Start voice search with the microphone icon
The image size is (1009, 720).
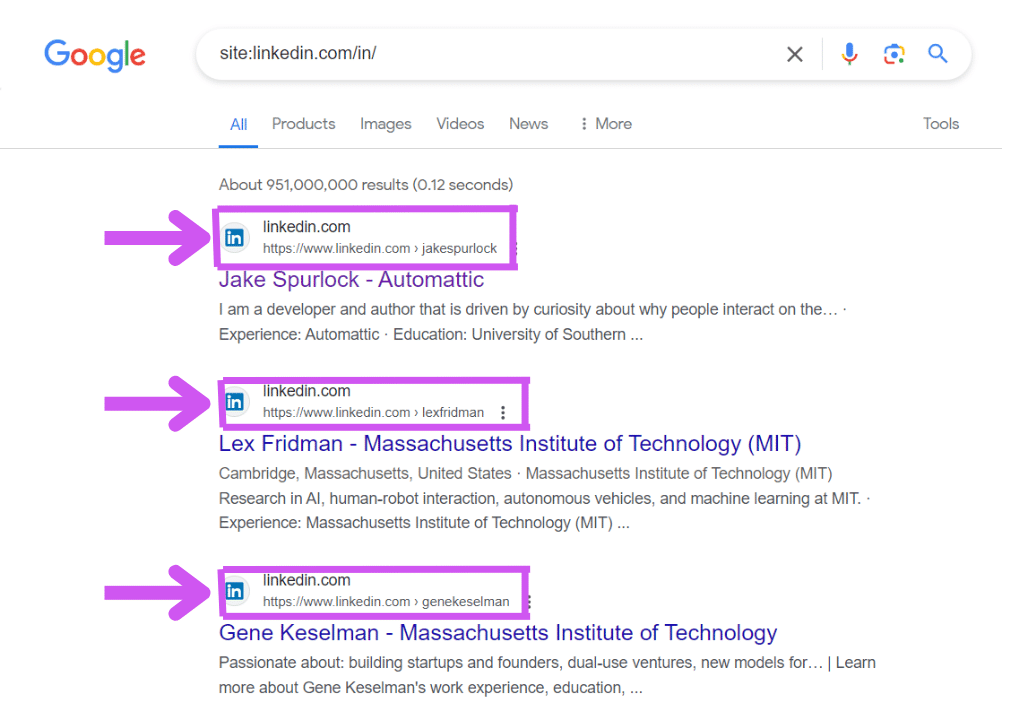click(x=849, y=54)
